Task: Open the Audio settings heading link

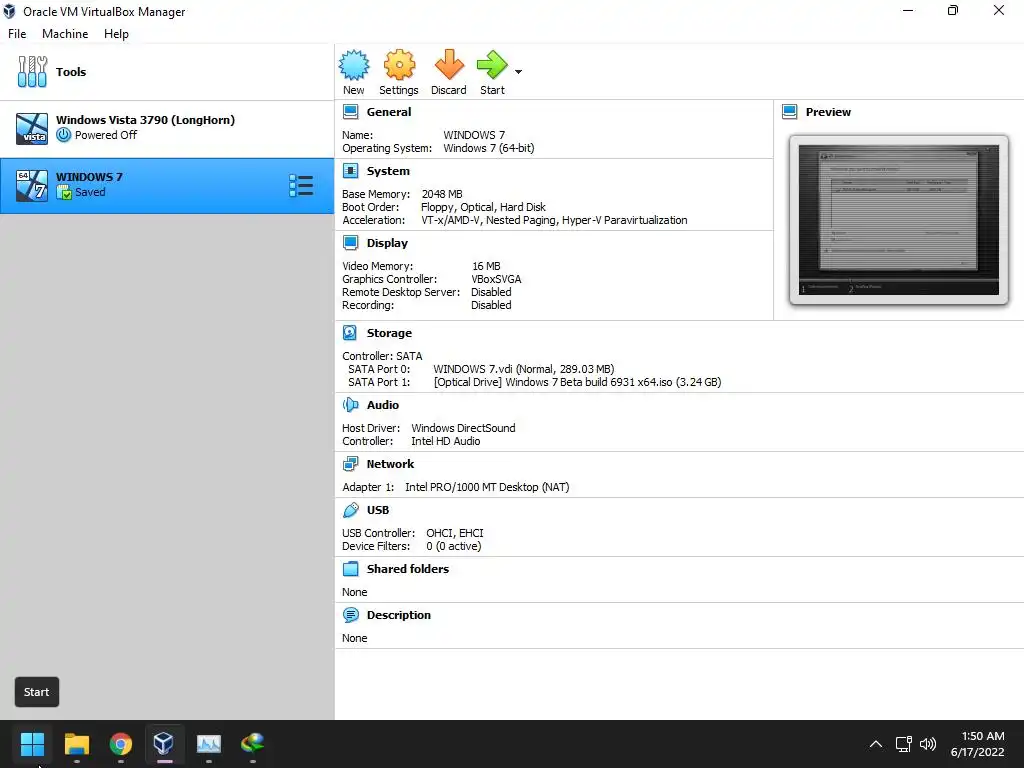Action: point(383,405)
